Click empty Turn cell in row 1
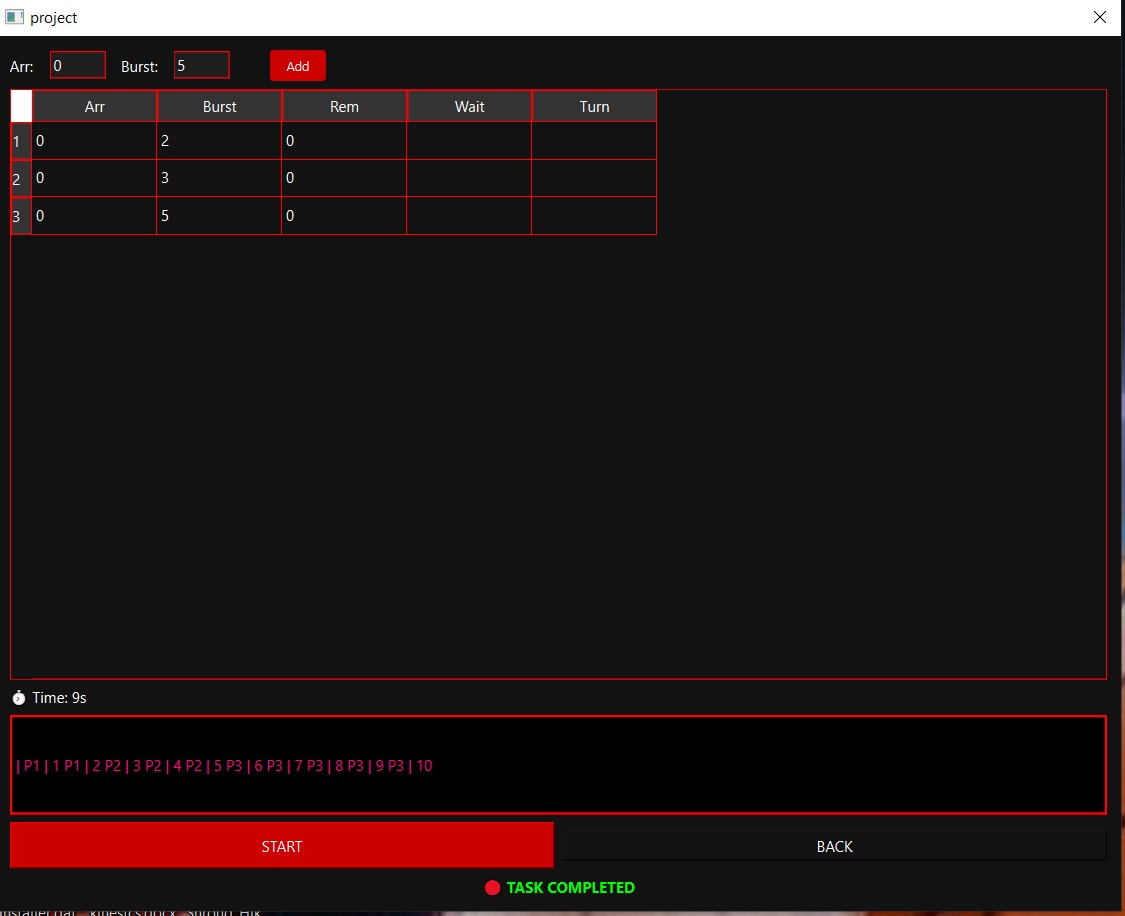Viewport: 1125px width, 916px height. [594, 141]
